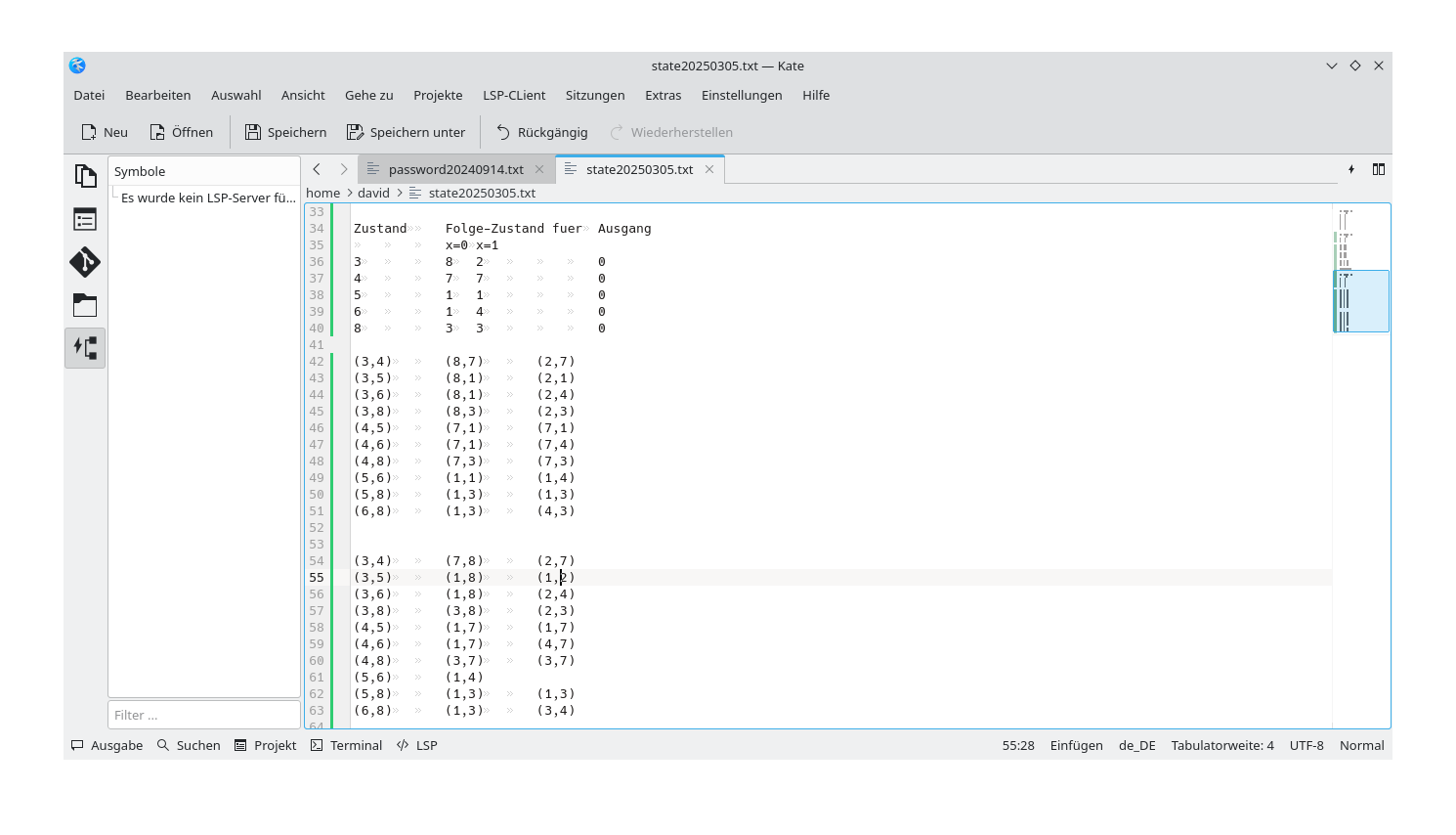Click the Öffnen file toolbar button

[x=181, y=132]
